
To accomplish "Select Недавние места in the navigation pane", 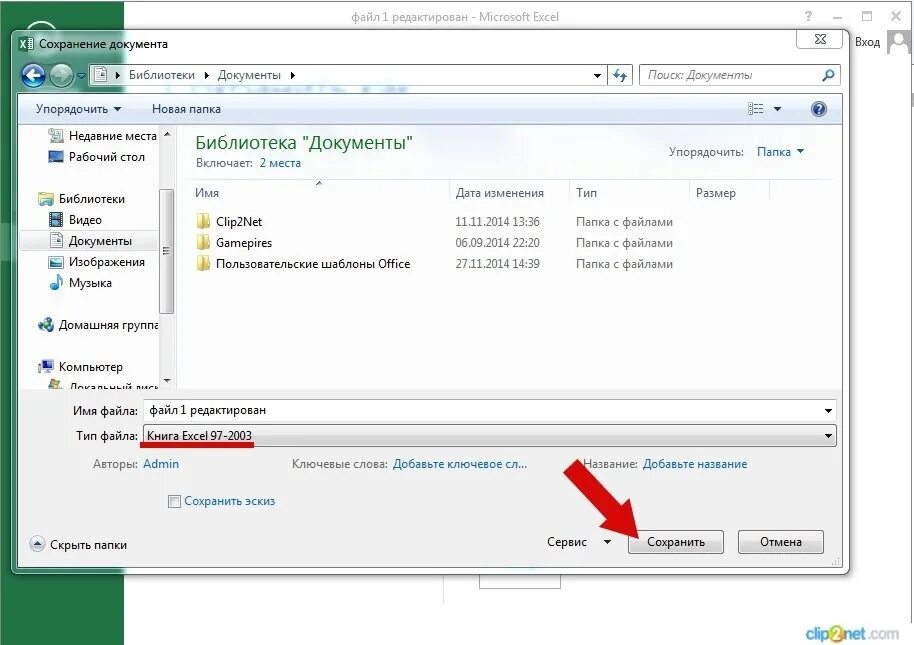I will [x=102, y=136].
